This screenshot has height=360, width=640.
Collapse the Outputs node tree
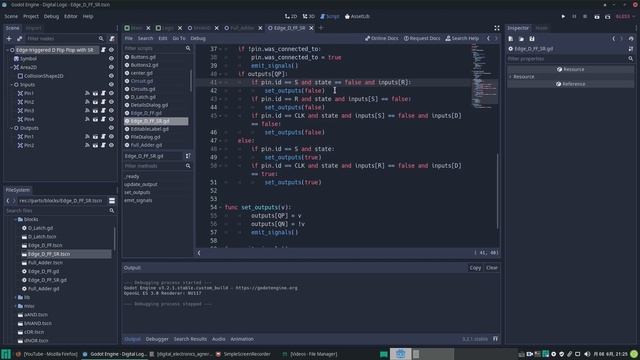coord(11,128)
